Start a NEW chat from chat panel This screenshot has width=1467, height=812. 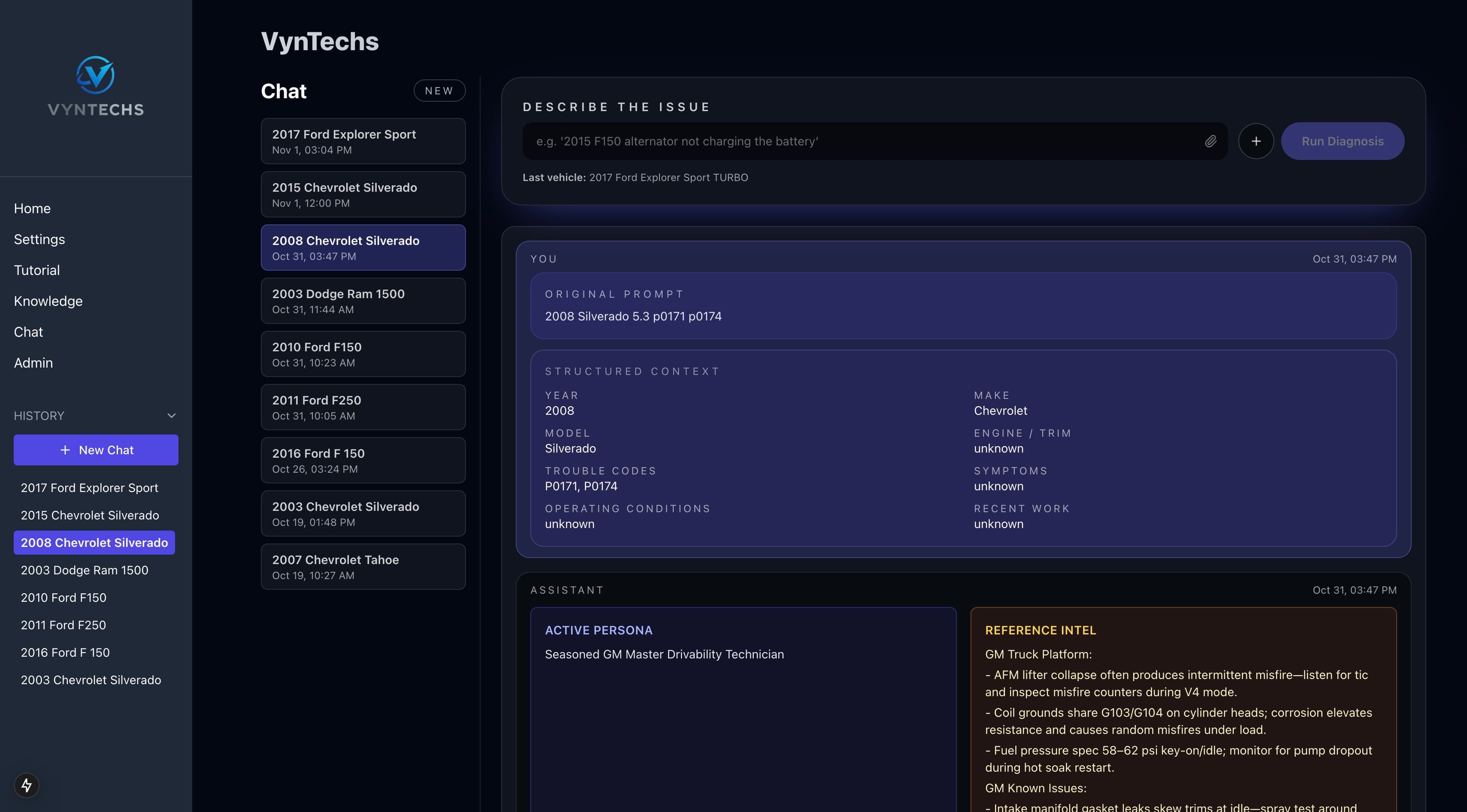point(439,91)
